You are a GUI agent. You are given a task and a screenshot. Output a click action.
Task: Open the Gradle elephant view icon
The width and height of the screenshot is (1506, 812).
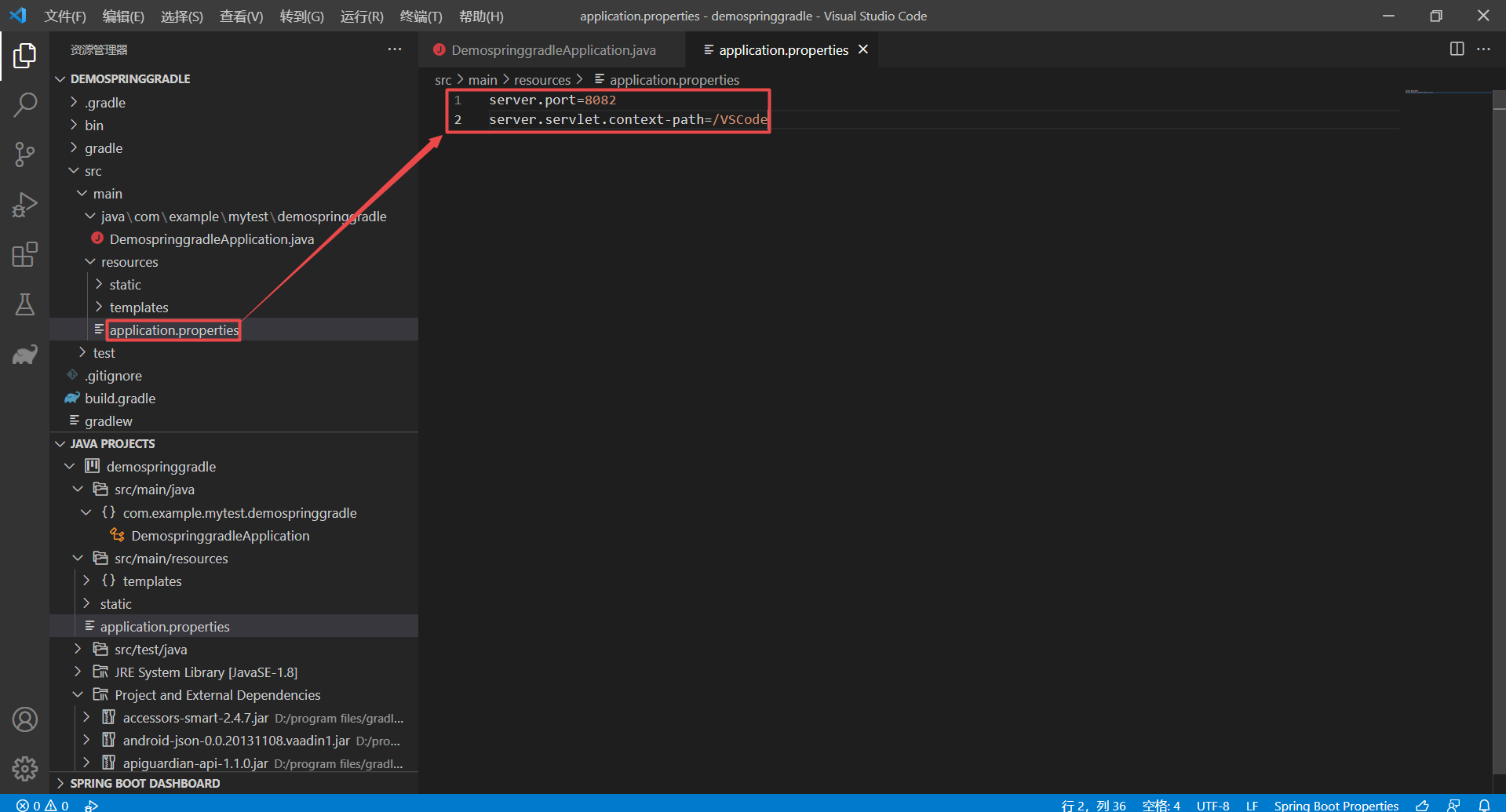[24, 355]
